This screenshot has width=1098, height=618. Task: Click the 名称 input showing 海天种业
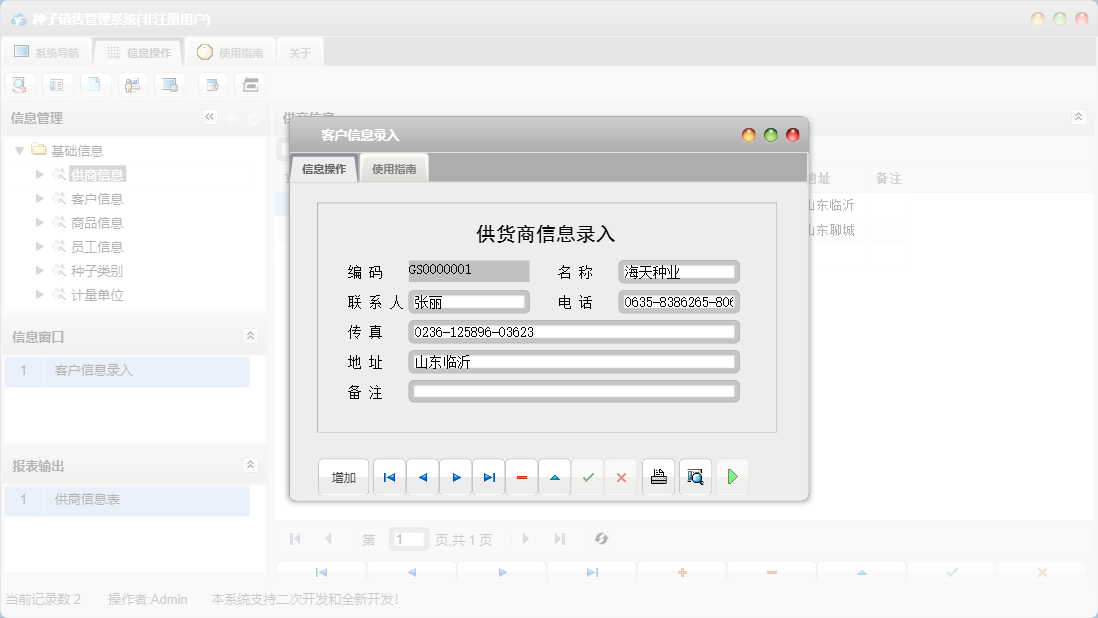point(678,271)
